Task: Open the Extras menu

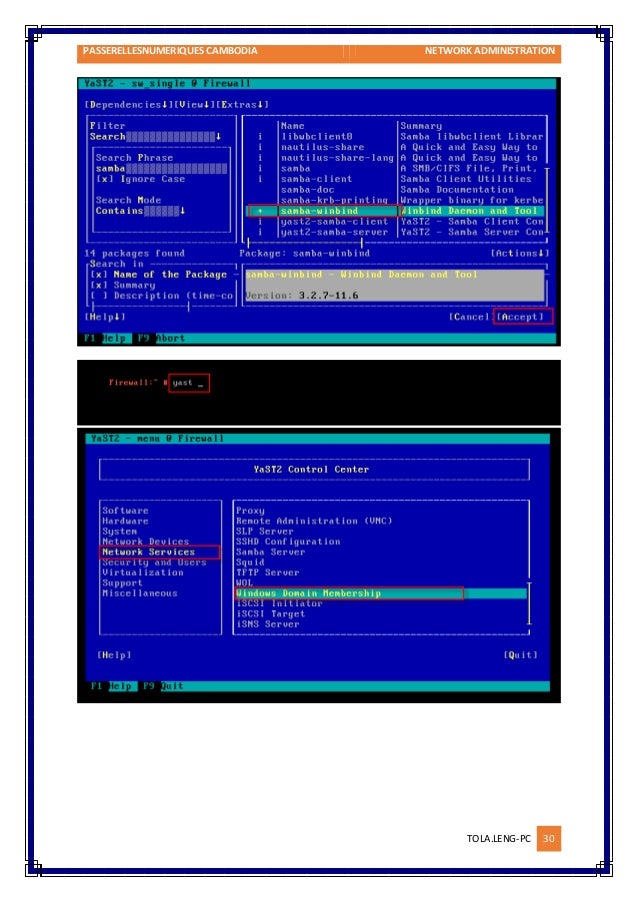Action: point(242,104)
